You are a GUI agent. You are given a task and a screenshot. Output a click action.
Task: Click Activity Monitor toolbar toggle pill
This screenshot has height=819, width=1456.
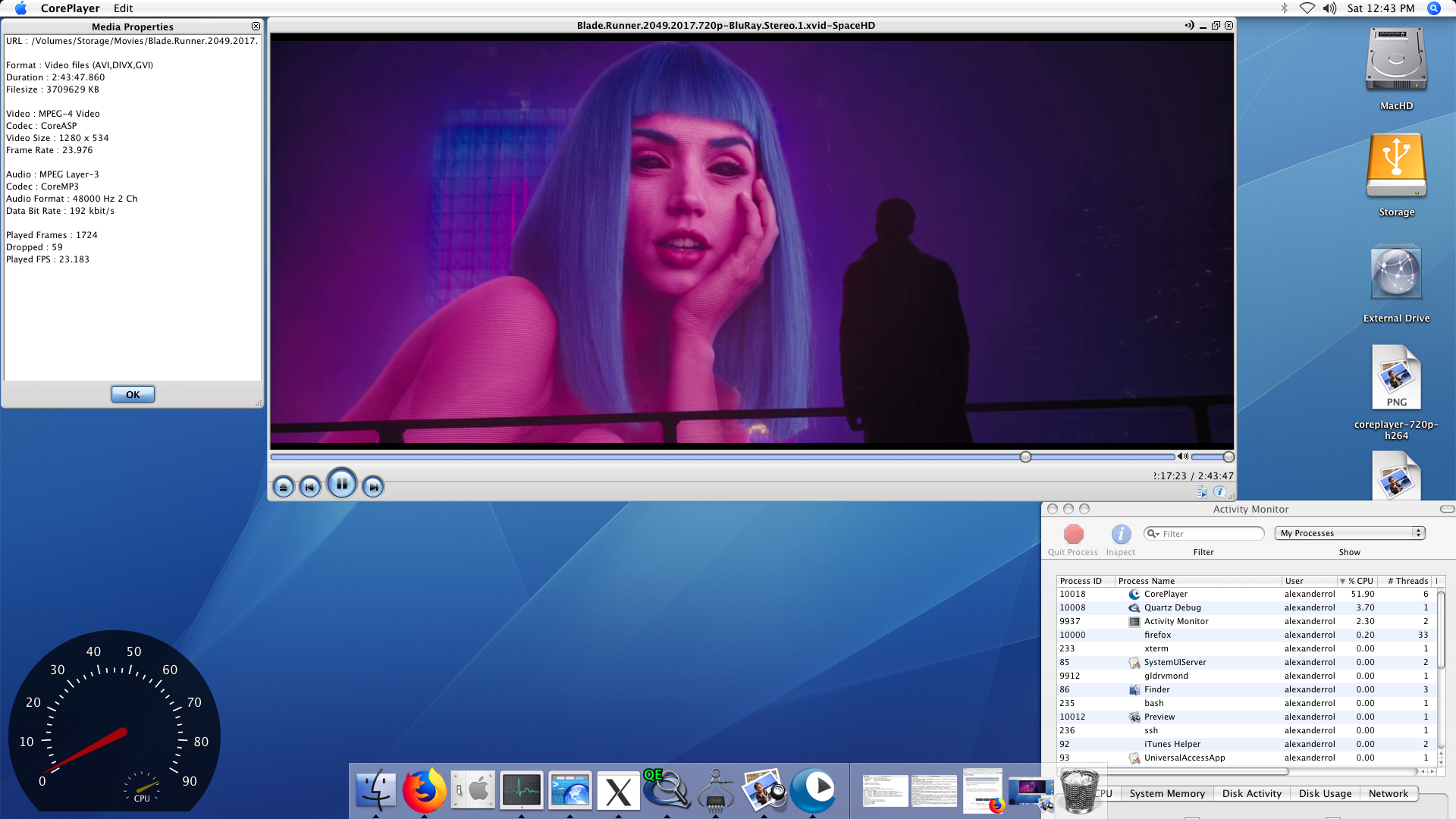(1447, 509)
